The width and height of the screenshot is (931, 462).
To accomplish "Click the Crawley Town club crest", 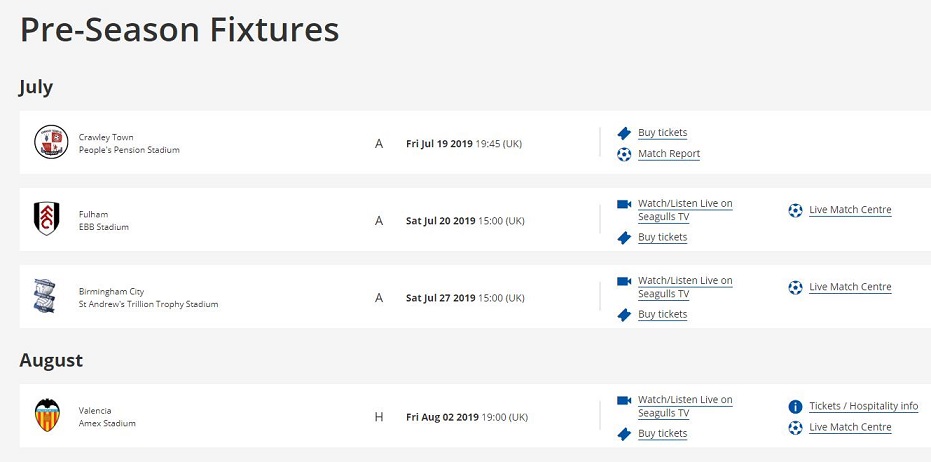I will (x=51, y=142).
